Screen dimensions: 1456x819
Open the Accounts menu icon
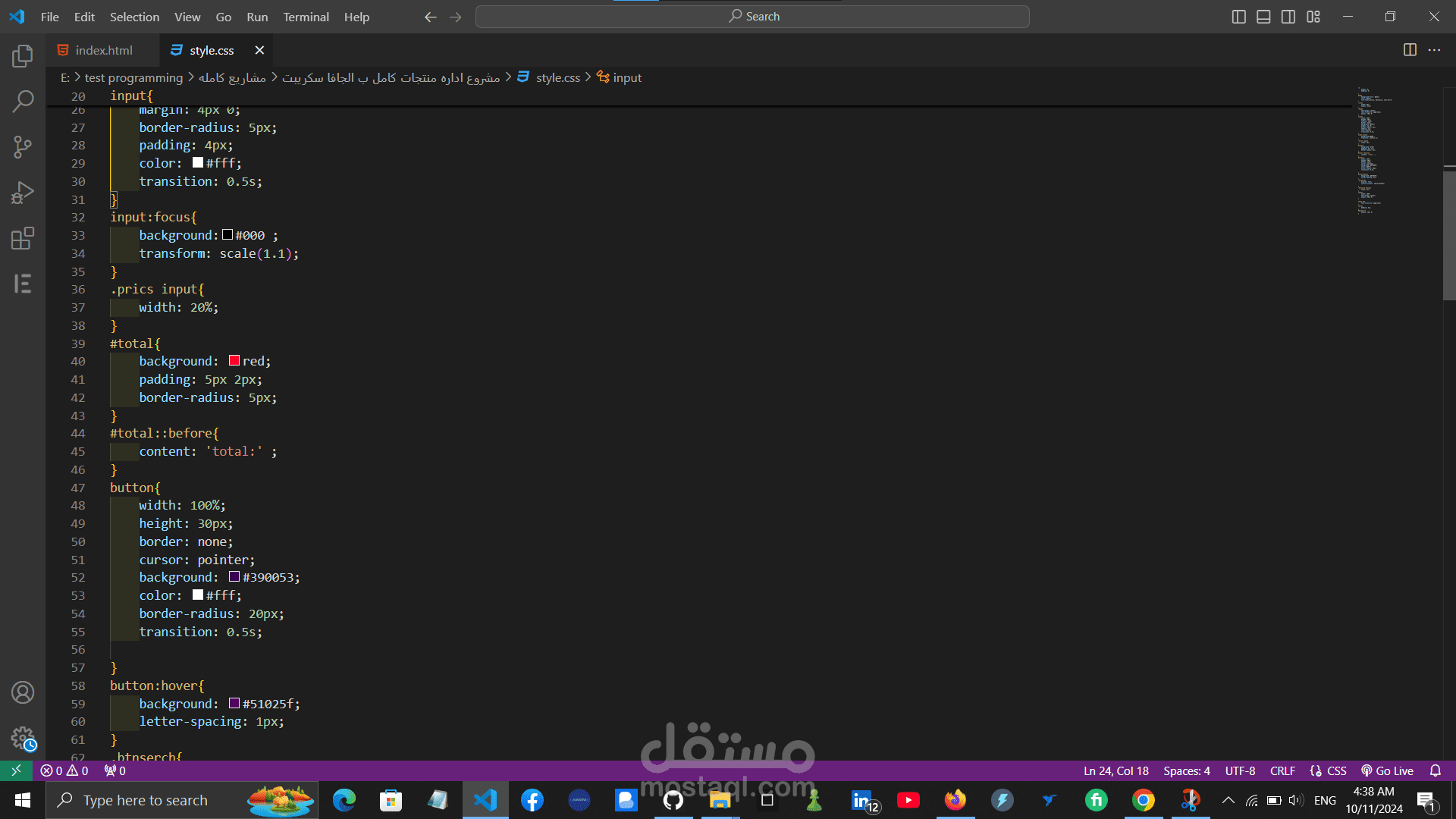(23, 692)
